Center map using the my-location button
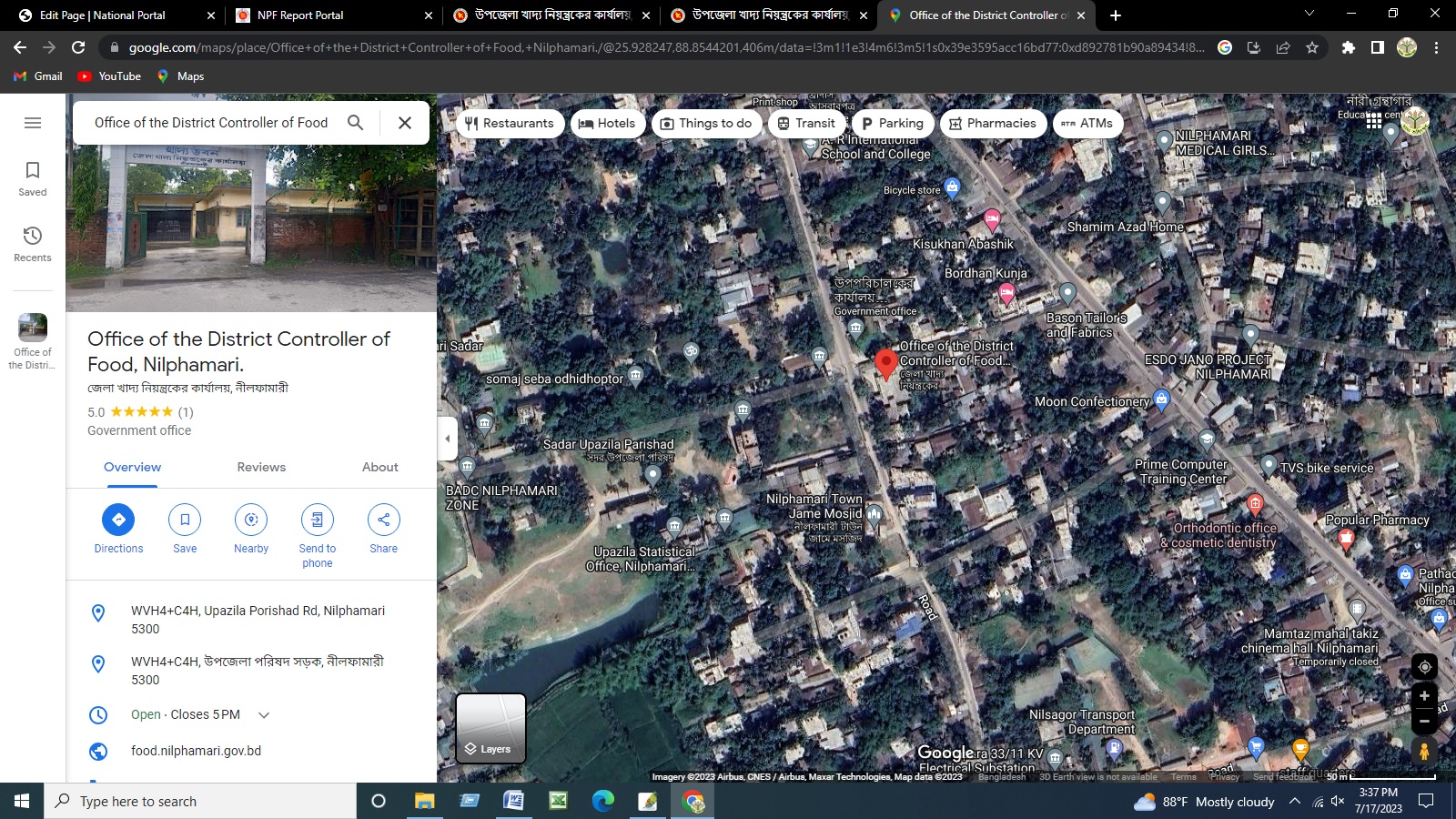Viewport: 1456px width, 819px height. [1424, 666]
